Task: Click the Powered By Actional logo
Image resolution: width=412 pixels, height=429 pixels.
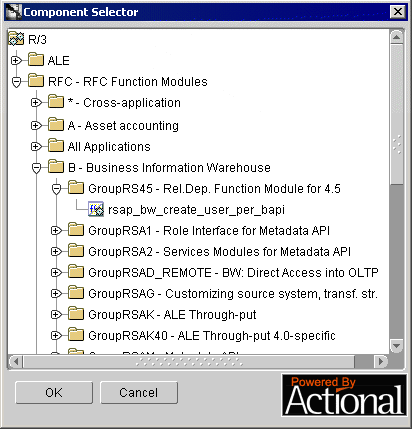Action: (344, 395)
